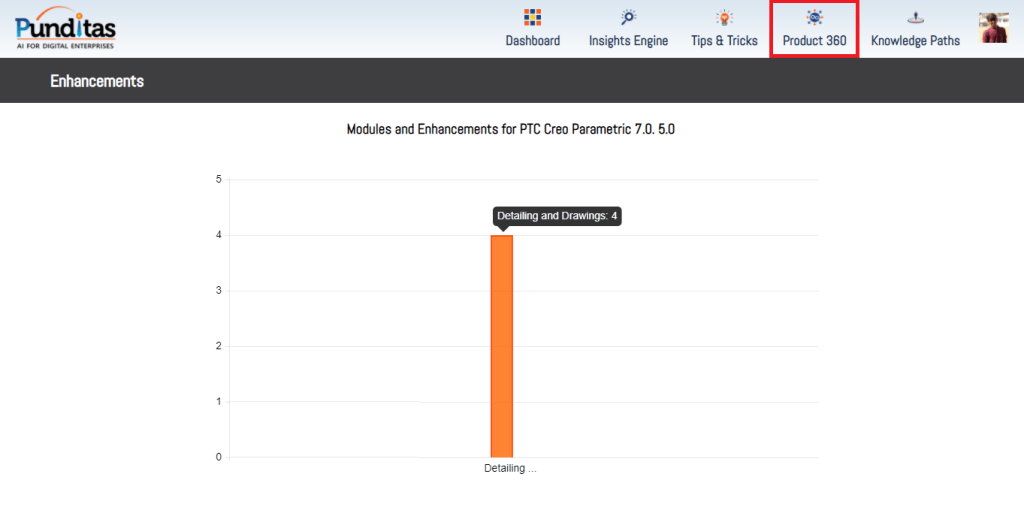Click the 'AI for Digital Enterprises' tagline

[65, 46]
